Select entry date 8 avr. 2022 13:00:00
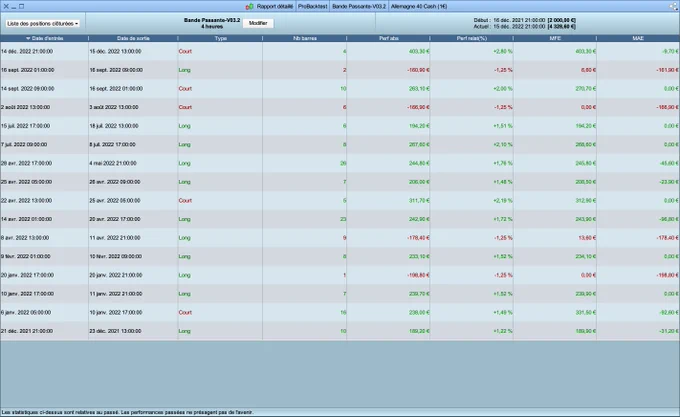This screenshot has width=680, height=417. (25, 238)
